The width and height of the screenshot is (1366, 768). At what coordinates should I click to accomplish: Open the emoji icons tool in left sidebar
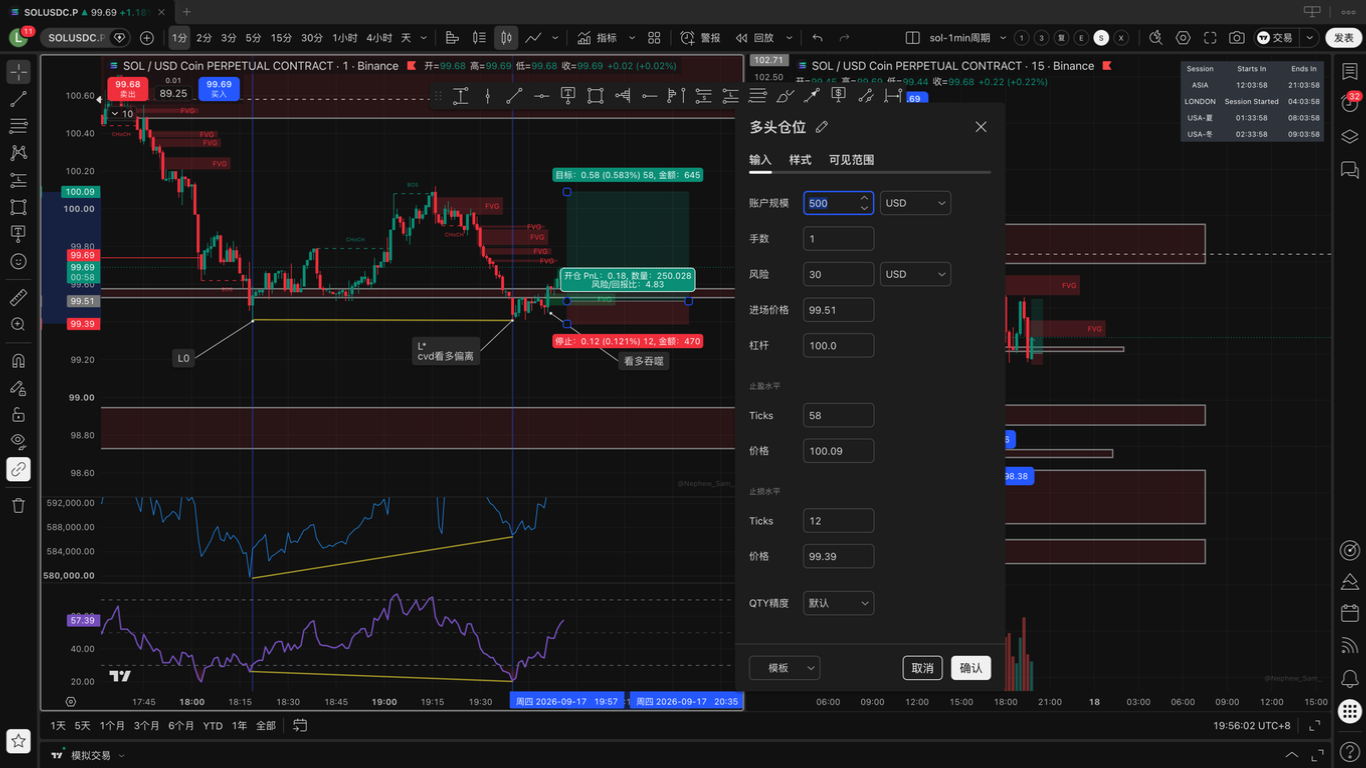[x=18, y=261]
